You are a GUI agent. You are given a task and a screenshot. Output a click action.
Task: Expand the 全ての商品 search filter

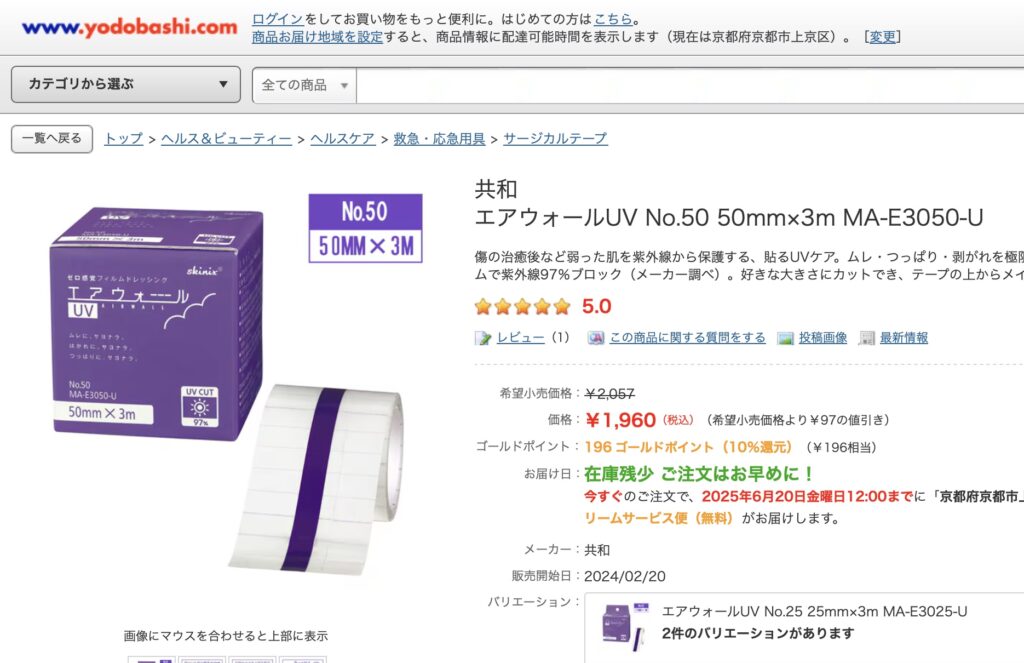304,85
